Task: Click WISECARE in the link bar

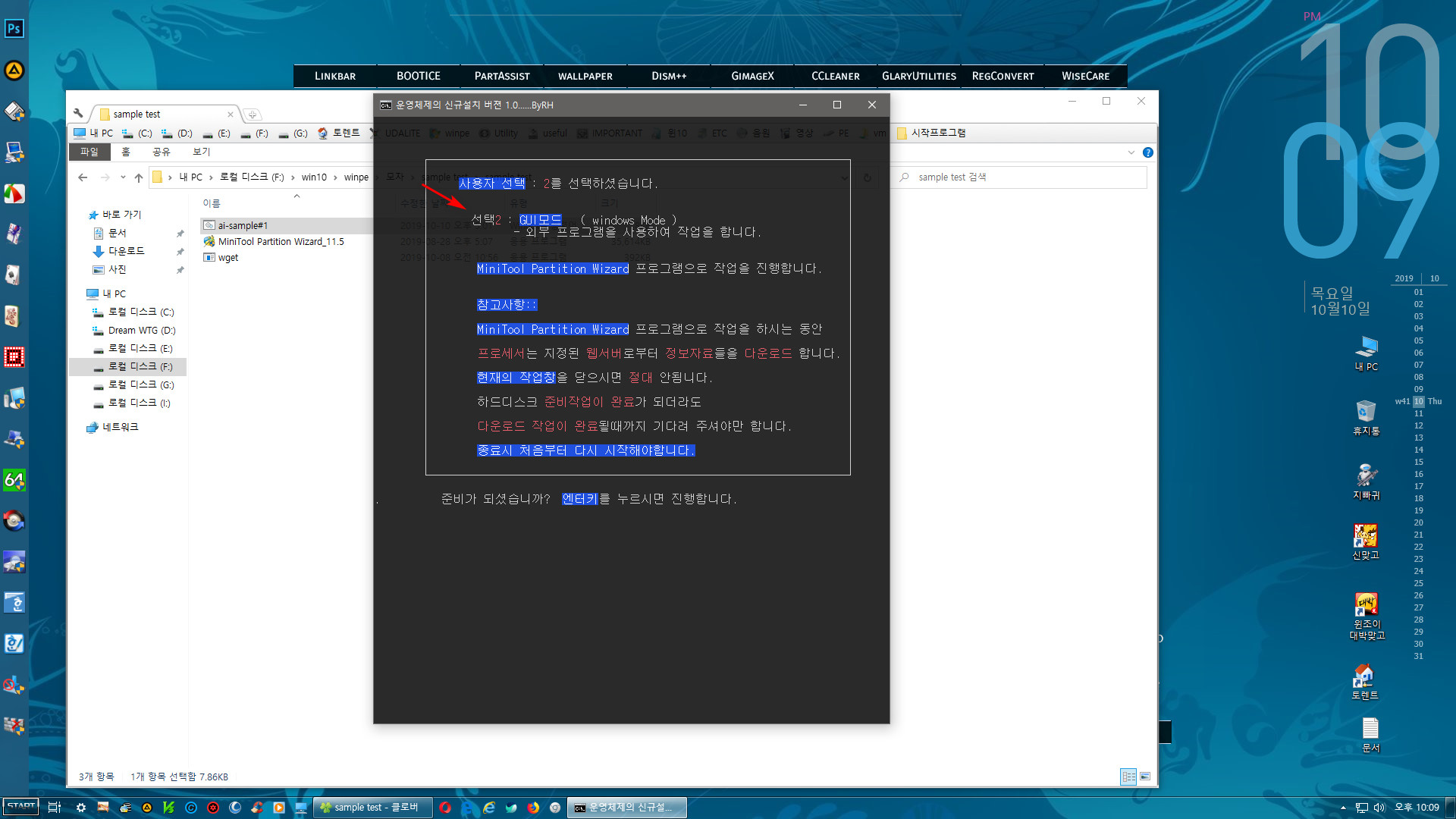Action: pos(1085,76)
